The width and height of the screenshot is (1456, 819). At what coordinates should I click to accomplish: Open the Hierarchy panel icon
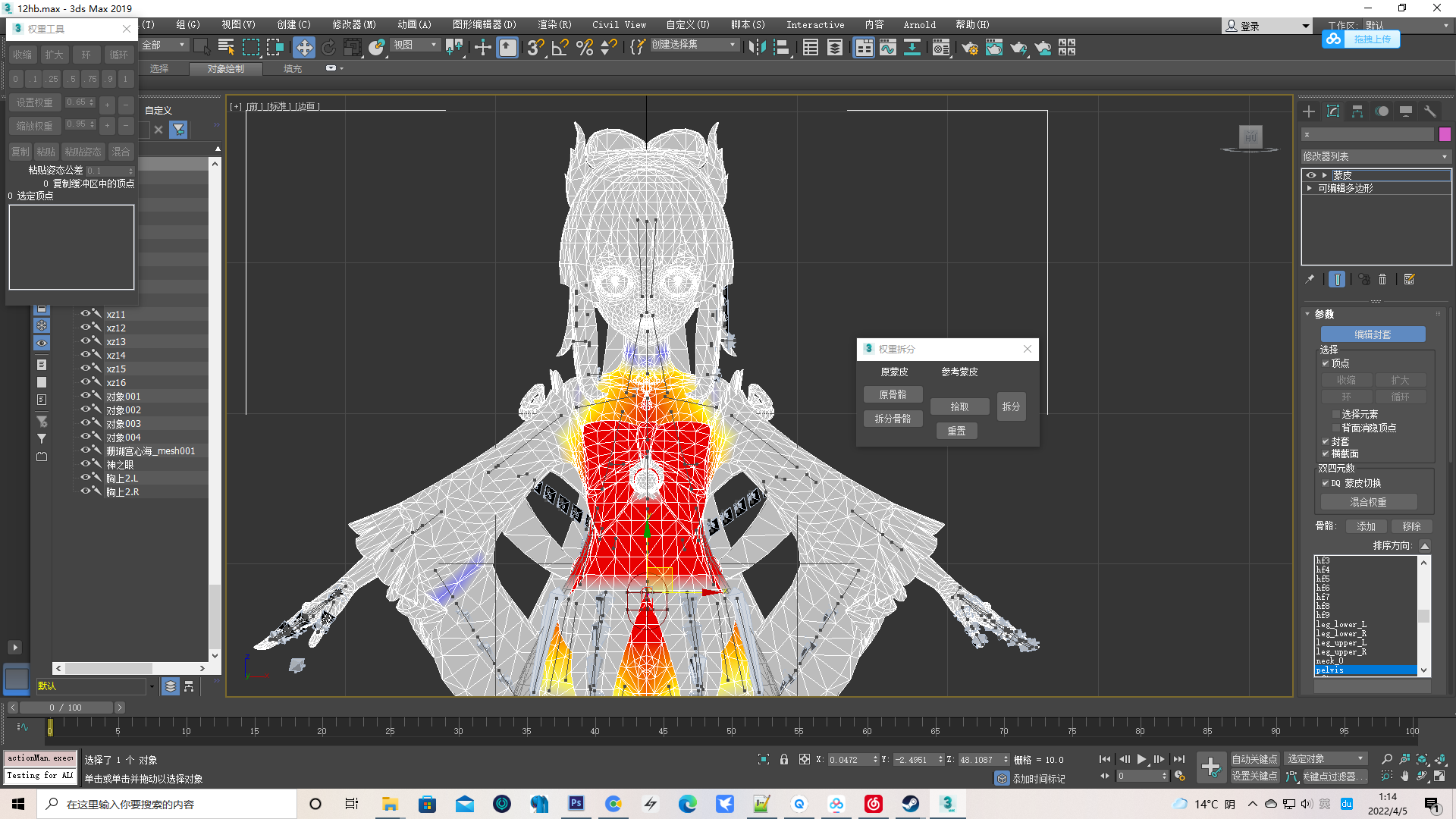pyautogui.click(x=1357, y=111)
